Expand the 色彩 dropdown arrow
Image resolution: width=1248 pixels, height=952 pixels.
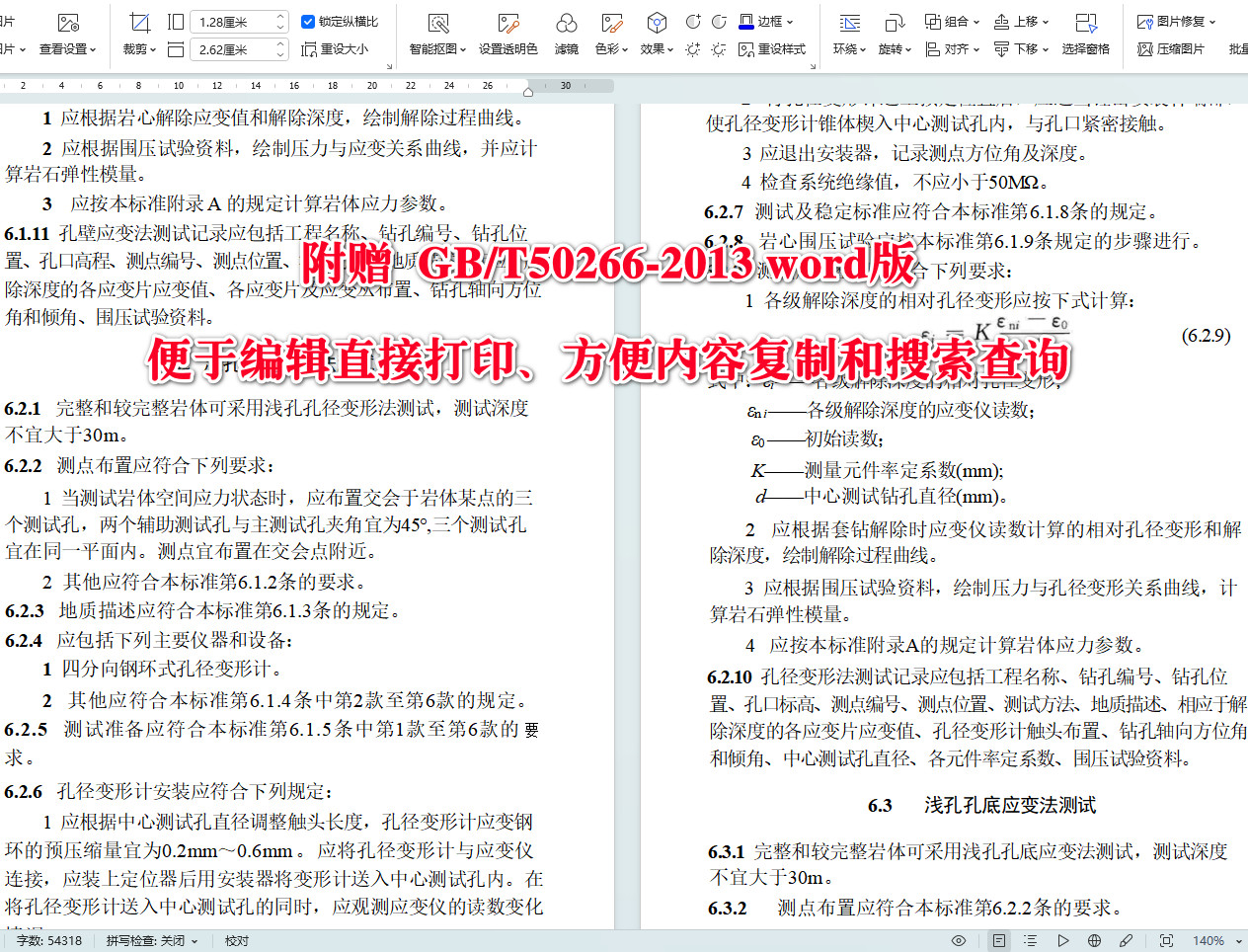pos(625,49)
